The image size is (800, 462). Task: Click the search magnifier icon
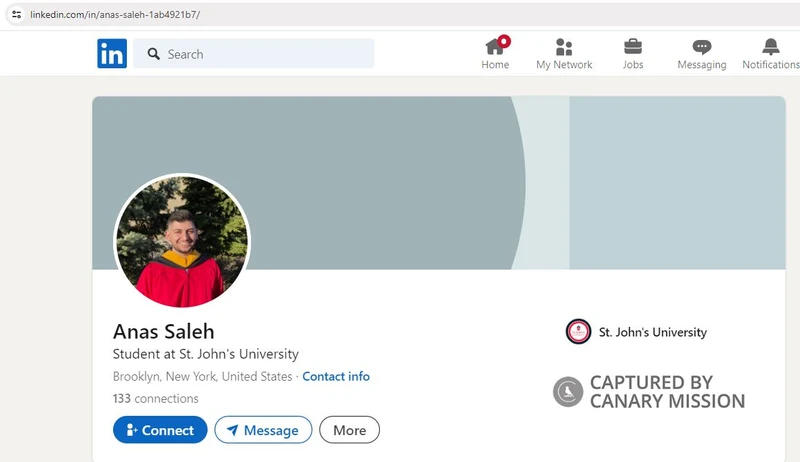(x=154, y=54)
